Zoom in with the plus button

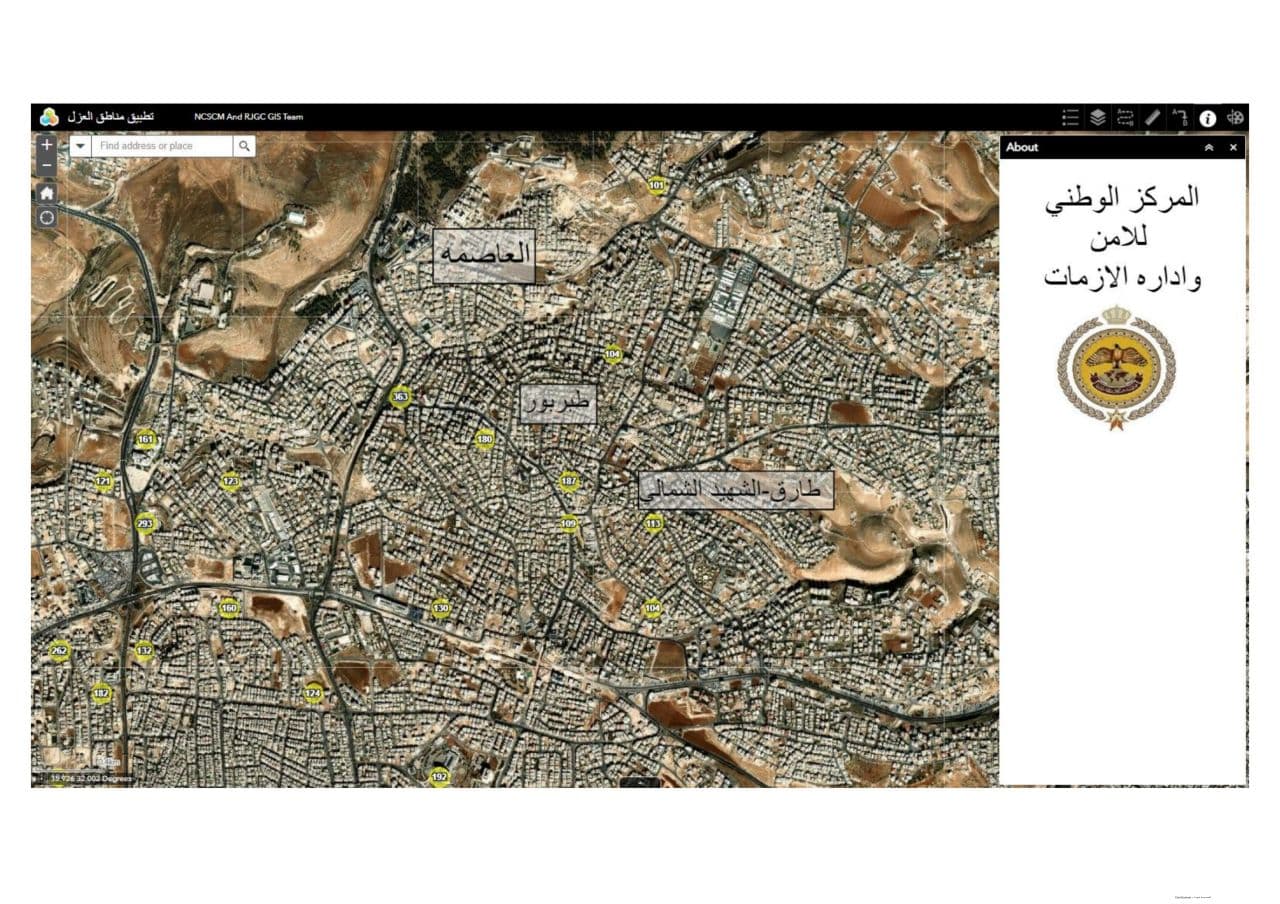47,146
